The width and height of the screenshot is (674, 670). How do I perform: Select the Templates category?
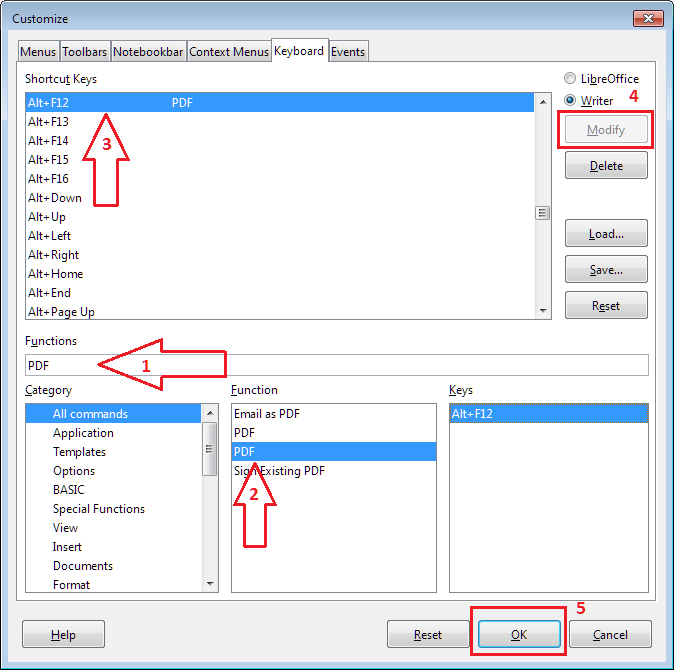pyautogui.click(x=79, y=452)
